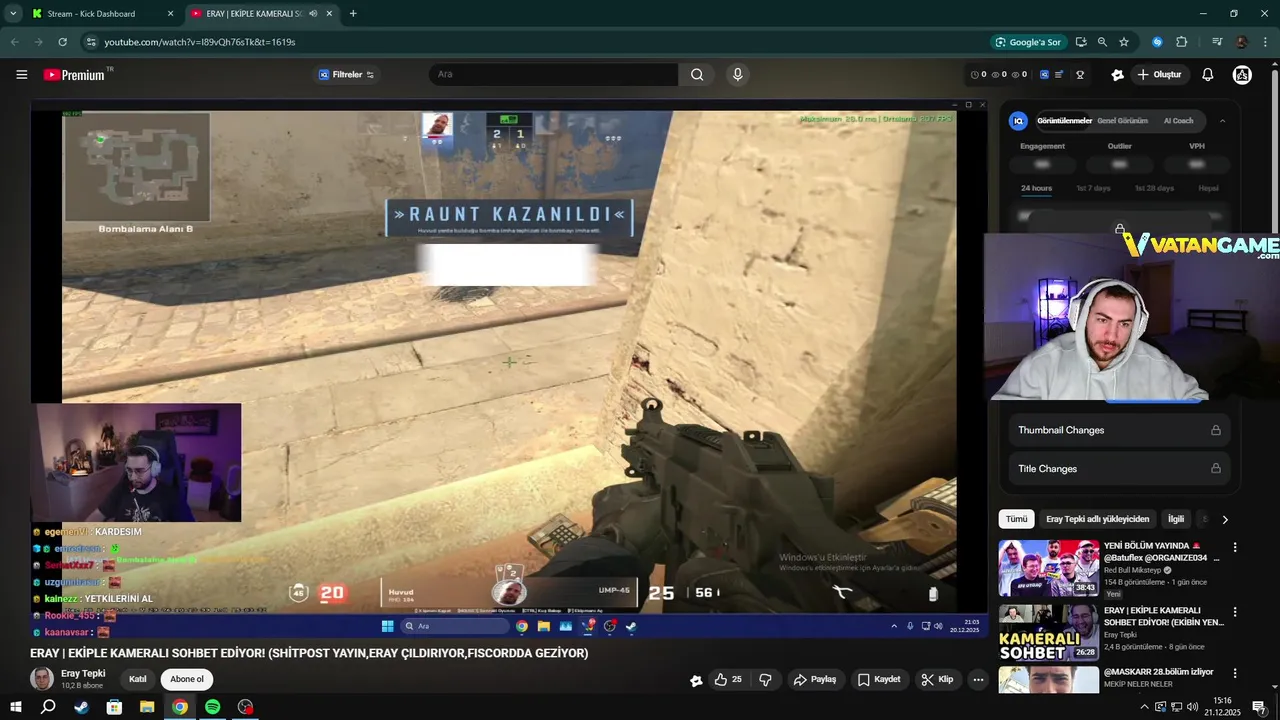
Task: Open Windows Start menu
Action: pyautogui.click(x=15, y=707)
